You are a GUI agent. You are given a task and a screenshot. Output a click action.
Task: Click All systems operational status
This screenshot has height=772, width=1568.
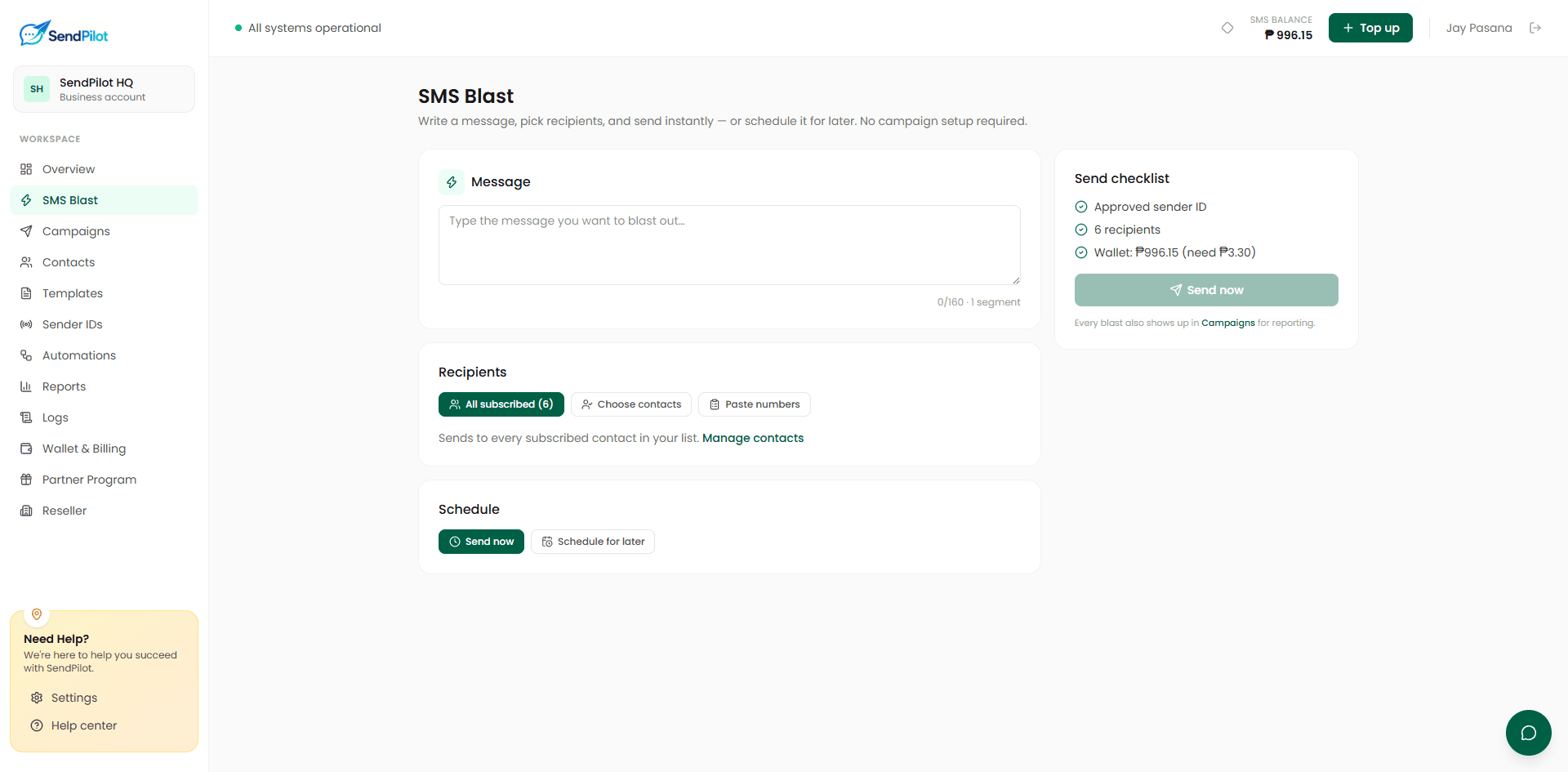pyautogui.click(x=308, y=28)
